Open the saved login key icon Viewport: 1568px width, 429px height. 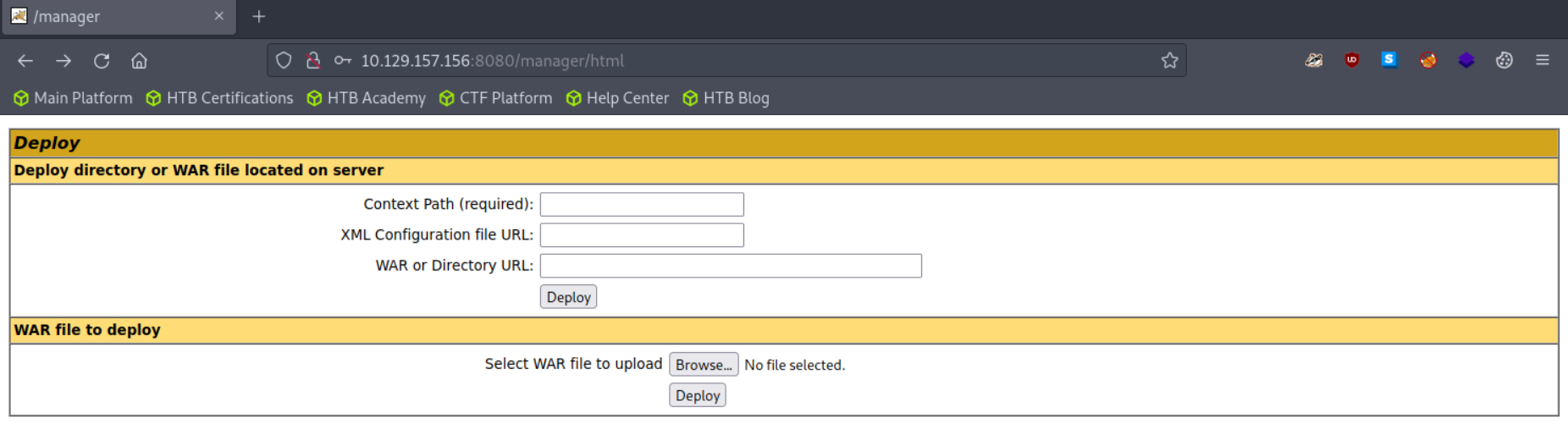coord(343,61)
